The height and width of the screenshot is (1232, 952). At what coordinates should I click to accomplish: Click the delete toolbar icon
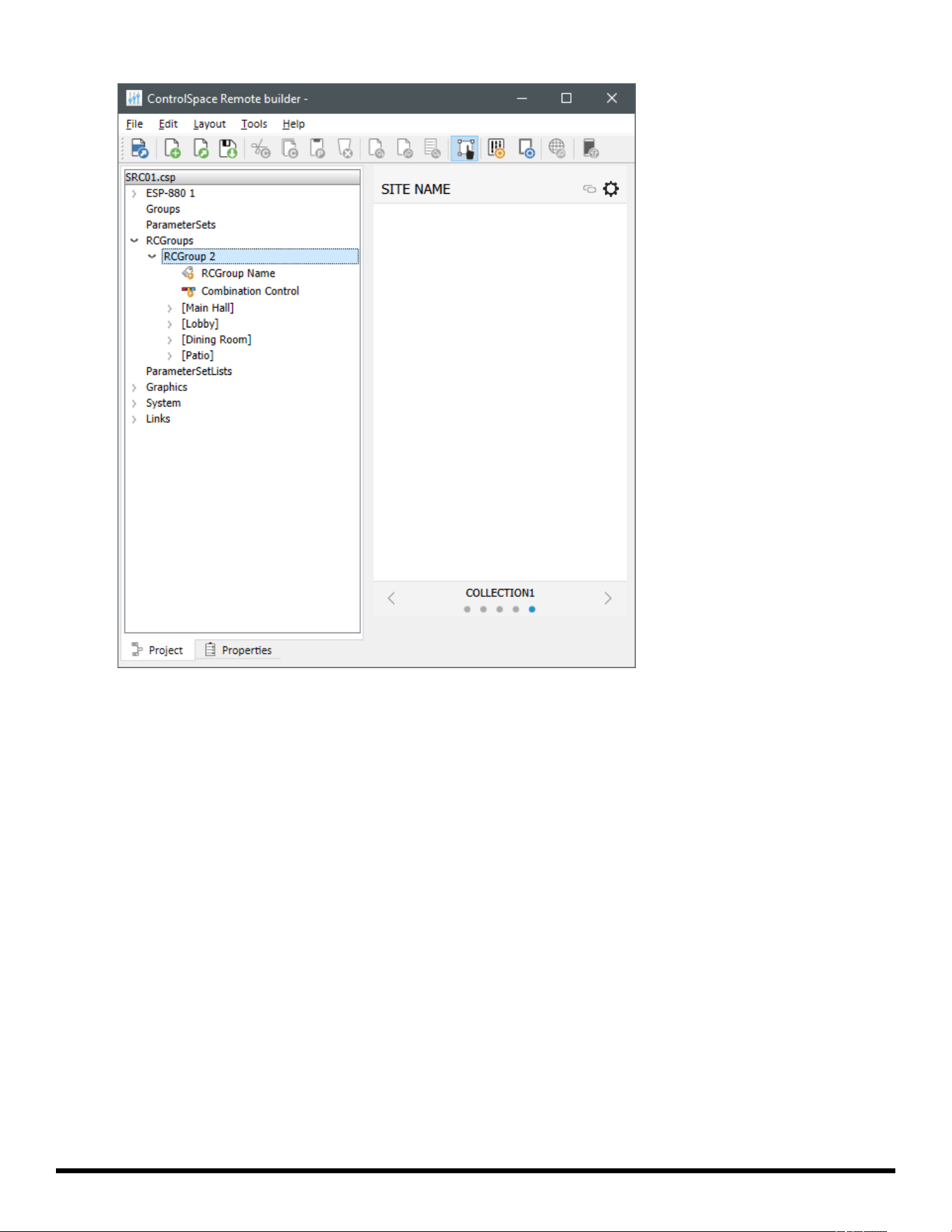[x=346, y=149]
